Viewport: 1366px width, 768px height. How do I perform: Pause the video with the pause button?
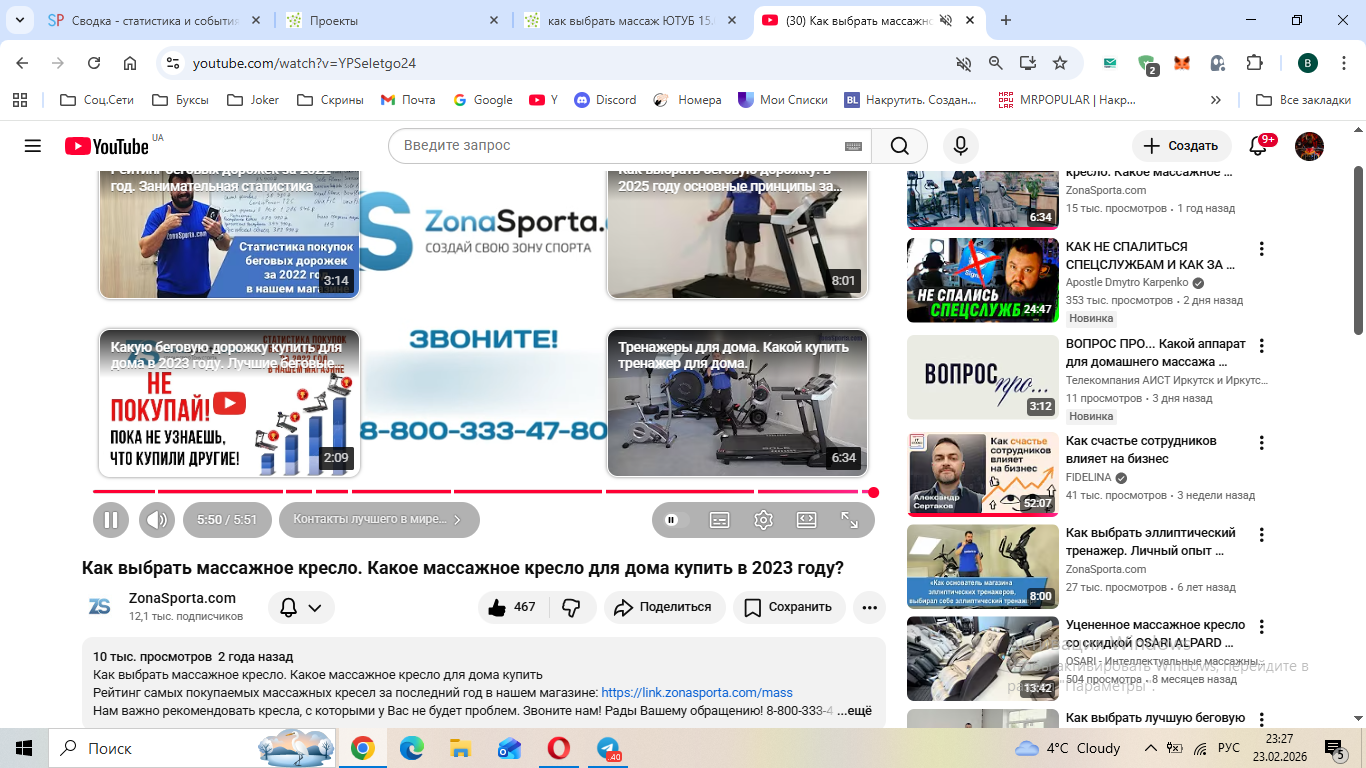pyautogui.click(x=111, y=520)
